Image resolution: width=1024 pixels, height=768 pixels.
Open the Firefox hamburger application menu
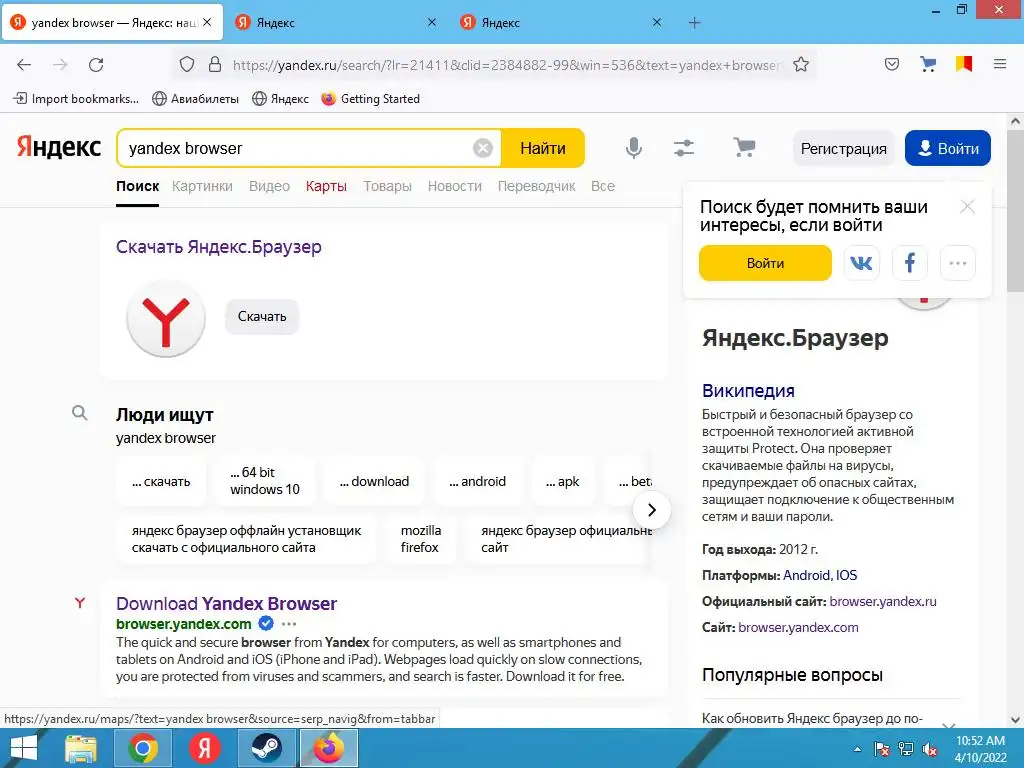click(999, 64)
